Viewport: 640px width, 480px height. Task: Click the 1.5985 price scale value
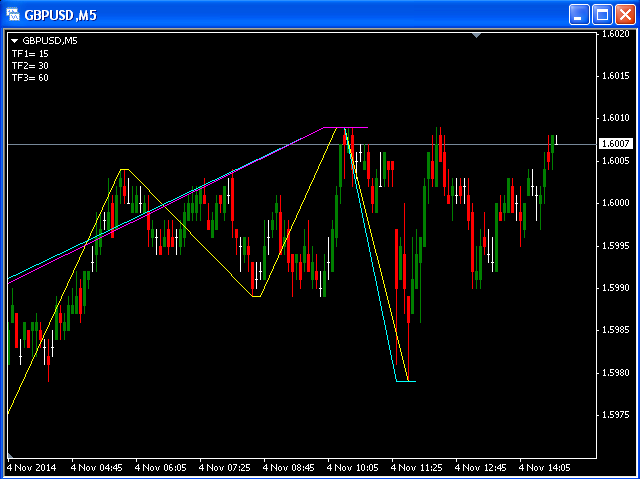(617, 330)
